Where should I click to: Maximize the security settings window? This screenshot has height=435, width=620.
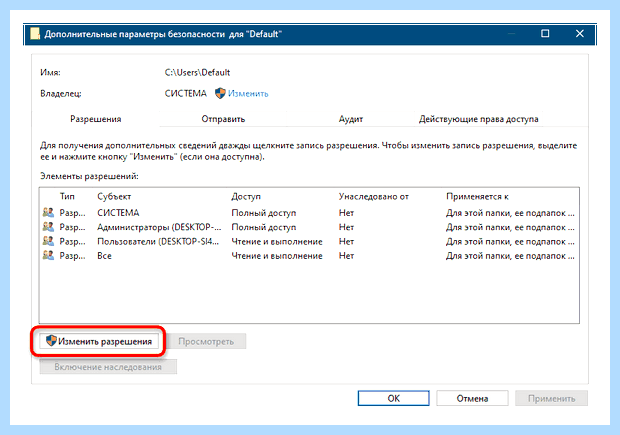(x=545, y=34)
